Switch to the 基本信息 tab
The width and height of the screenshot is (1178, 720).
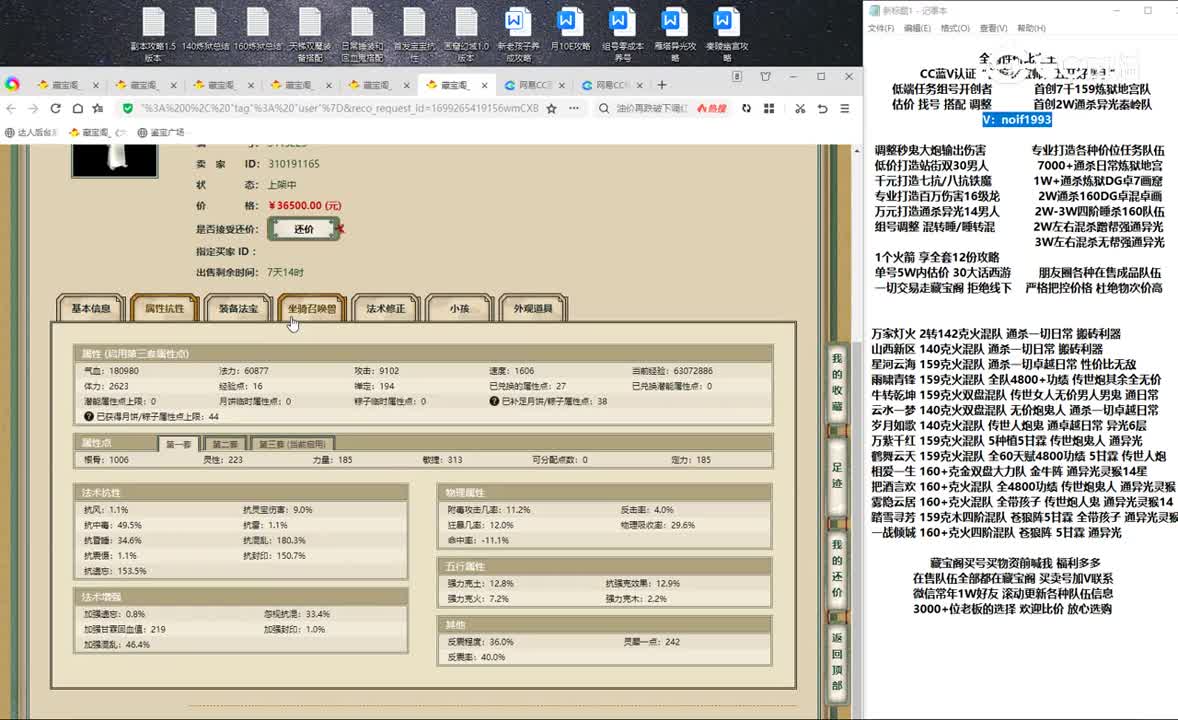click(x=91, y=309)
